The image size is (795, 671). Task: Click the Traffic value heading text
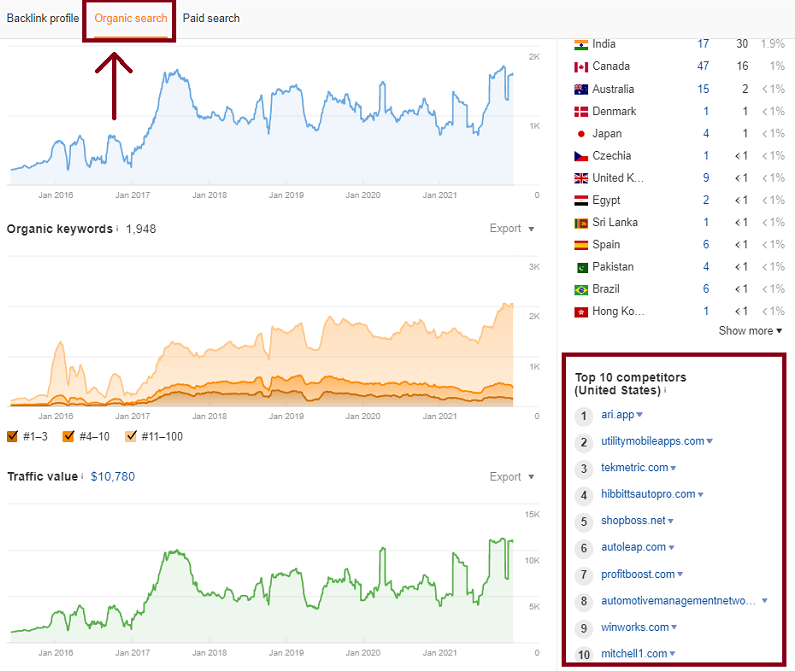[x=43, y=477]
